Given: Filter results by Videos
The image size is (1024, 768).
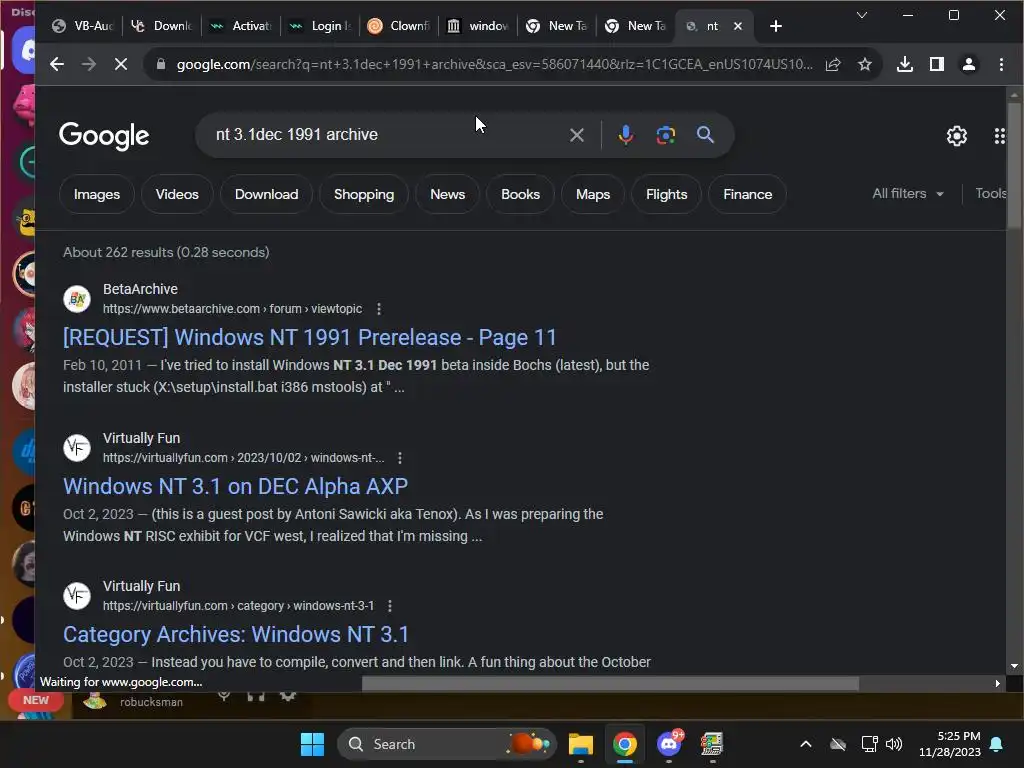Looking at the screenshot, I should pyautogui.click(x=177, y=194).
